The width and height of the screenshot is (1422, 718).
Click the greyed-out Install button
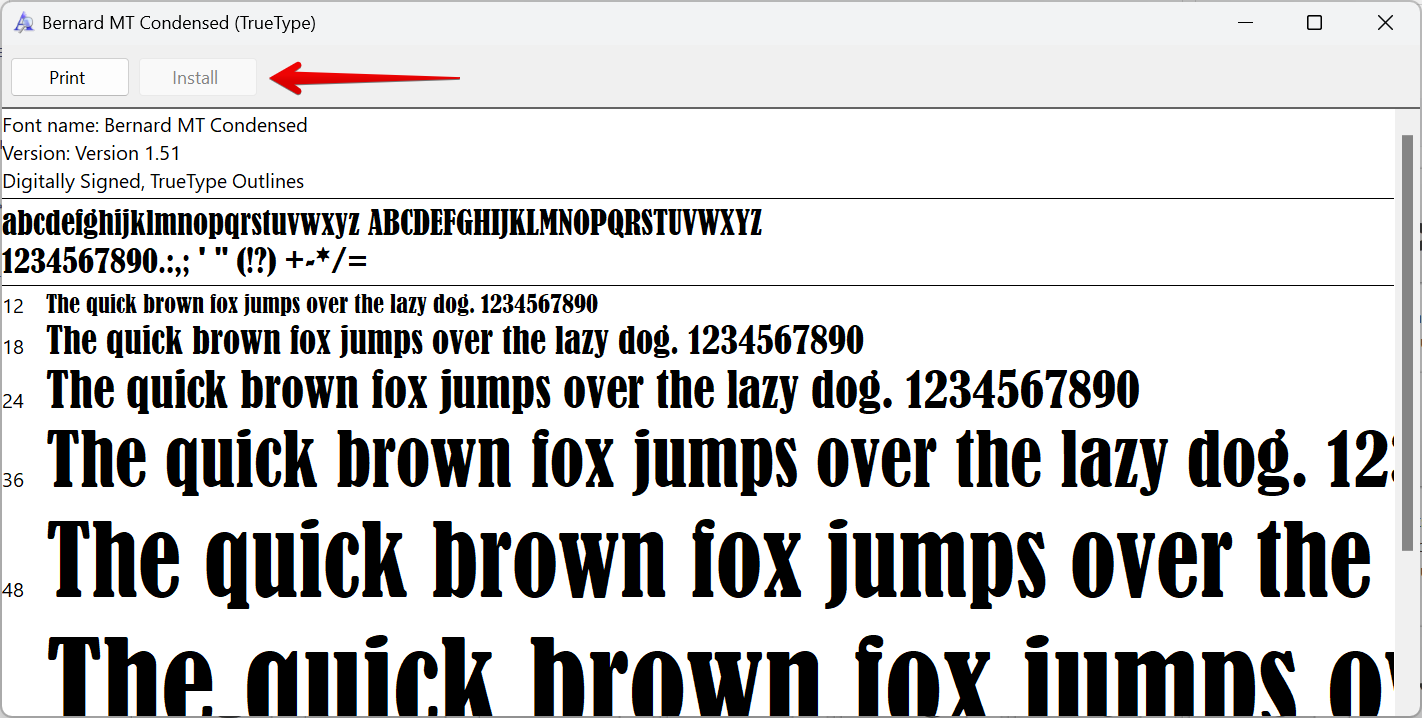[198, 77]
